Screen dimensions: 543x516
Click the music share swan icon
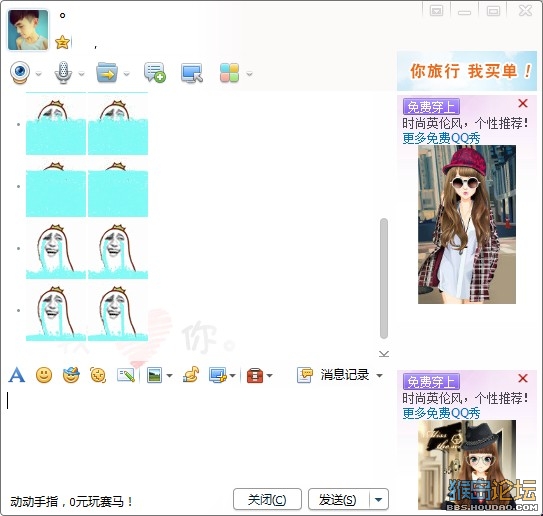191,375
